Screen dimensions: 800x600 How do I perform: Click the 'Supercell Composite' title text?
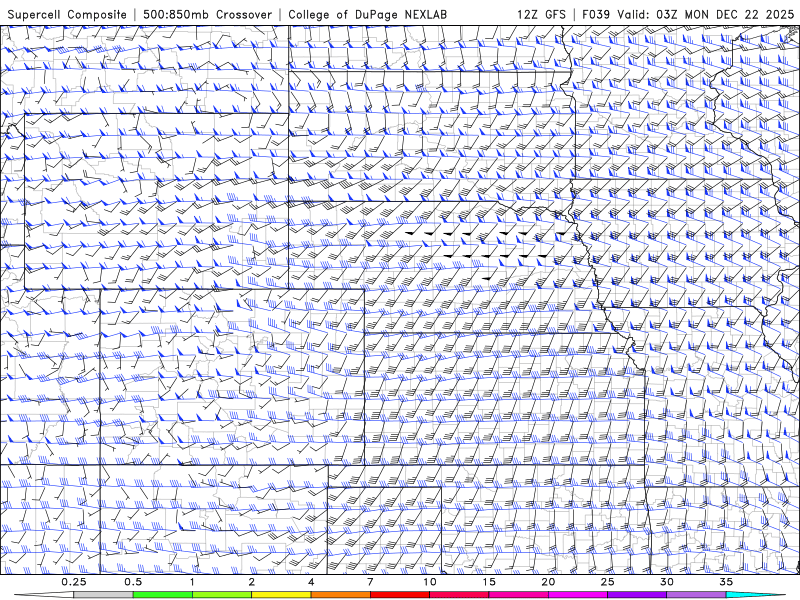click(x=67, y=14)
